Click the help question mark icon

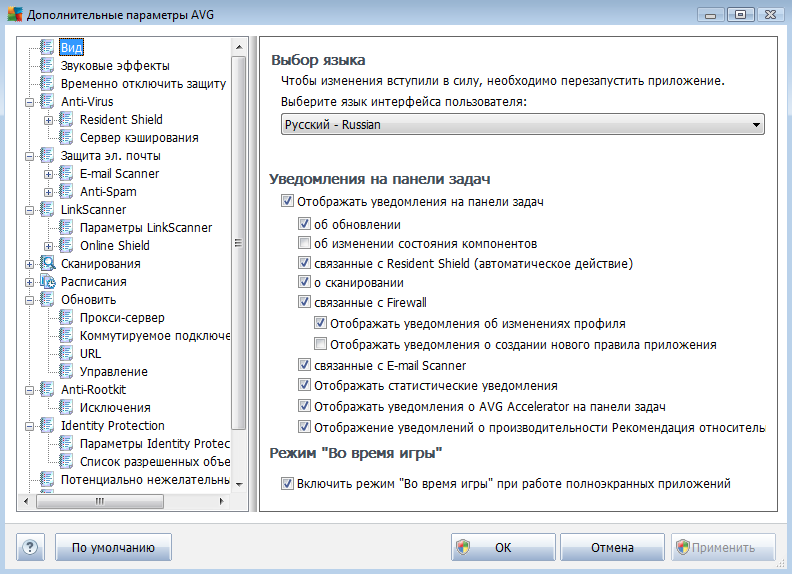(30, 547)
